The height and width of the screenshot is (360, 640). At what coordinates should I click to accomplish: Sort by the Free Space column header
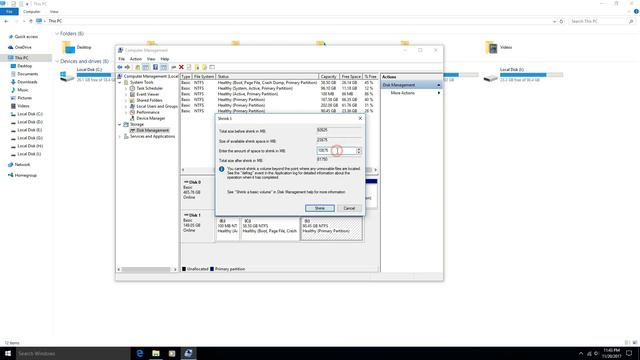pyautogui.click(x=351, y=77)
